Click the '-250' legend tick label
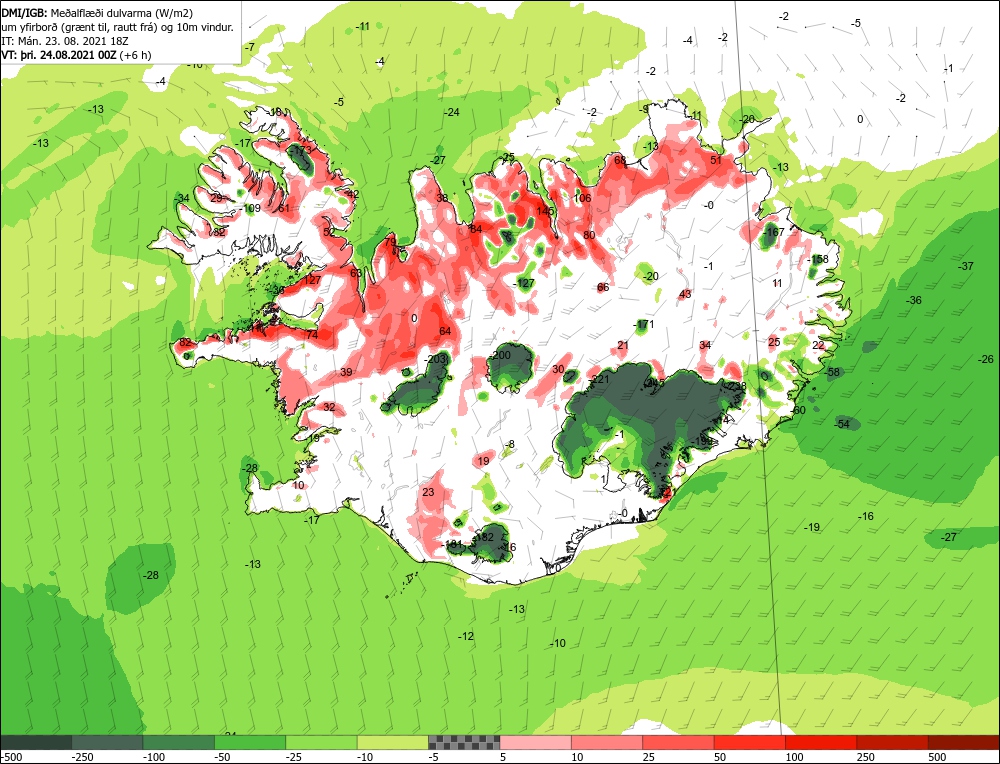The image size is (1000, 764). point(82,757)
